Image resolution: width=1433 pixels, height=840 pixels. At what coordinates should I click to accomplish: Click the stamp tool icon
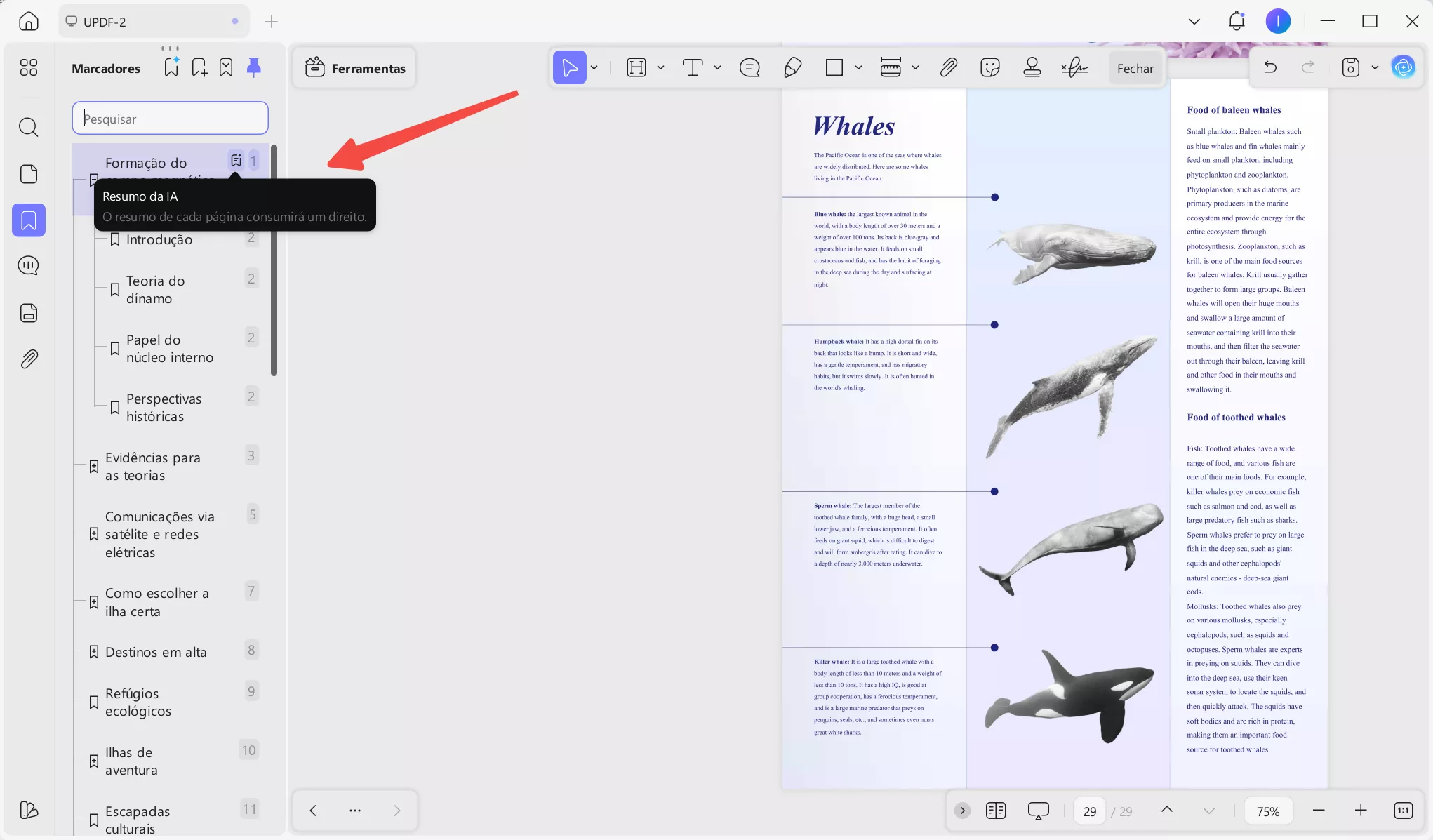click(1032, 67)
